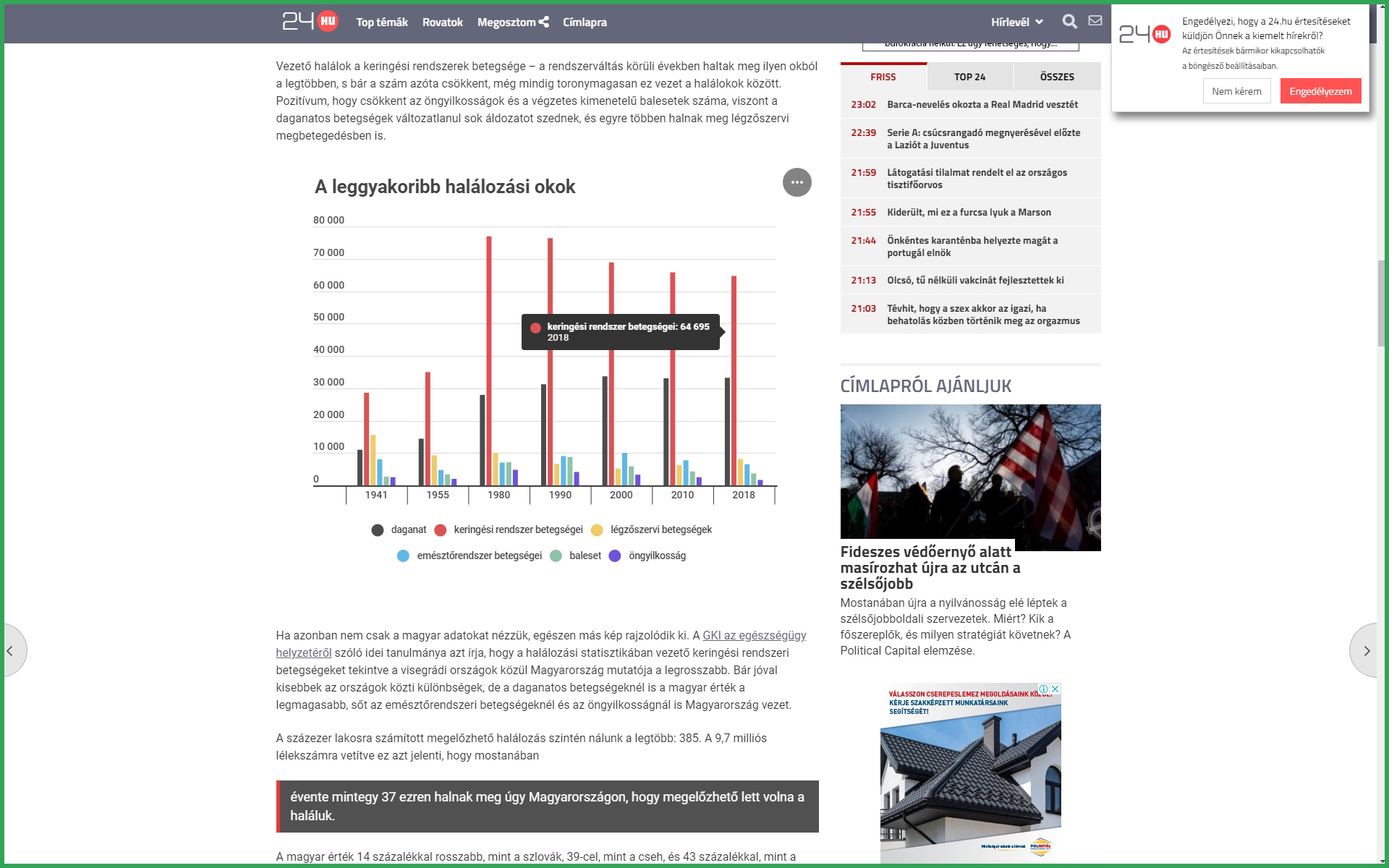Viewport: 1389px width, 868px height.
Task: Go to next article arrow
Action: [1366, 650]
